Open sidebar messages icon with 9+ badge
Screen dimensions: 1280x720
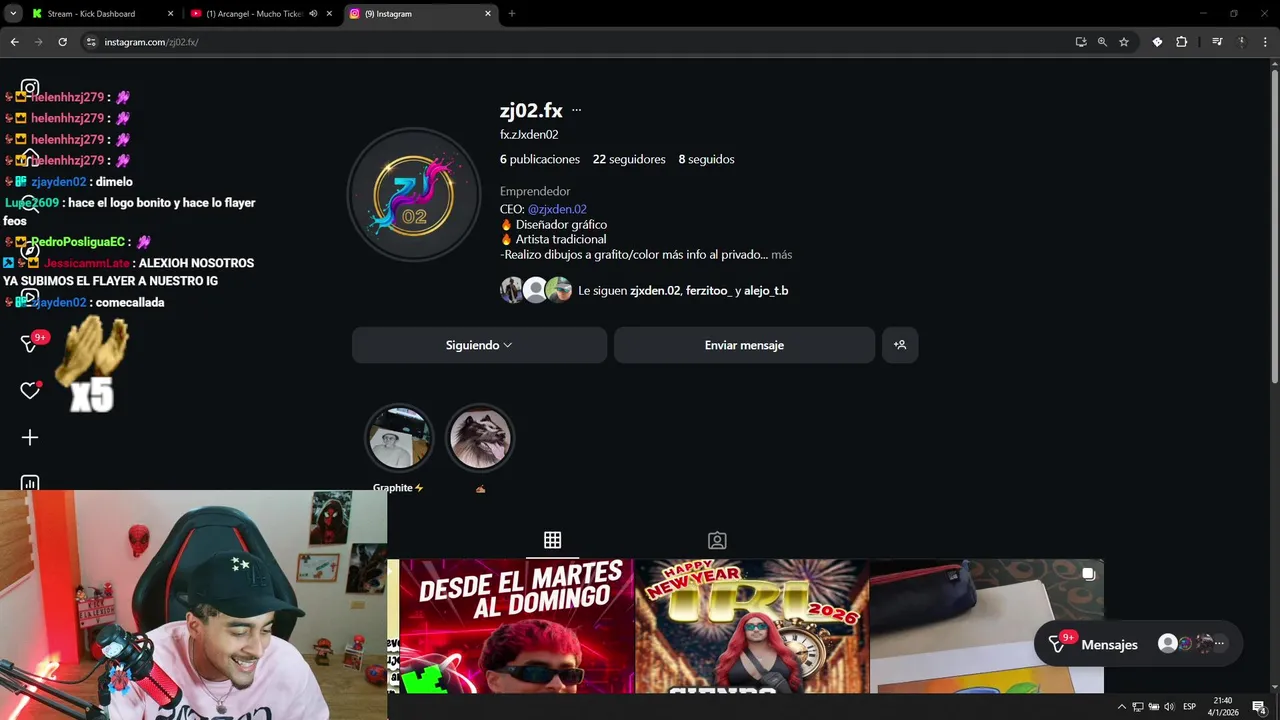pos(31,343)
